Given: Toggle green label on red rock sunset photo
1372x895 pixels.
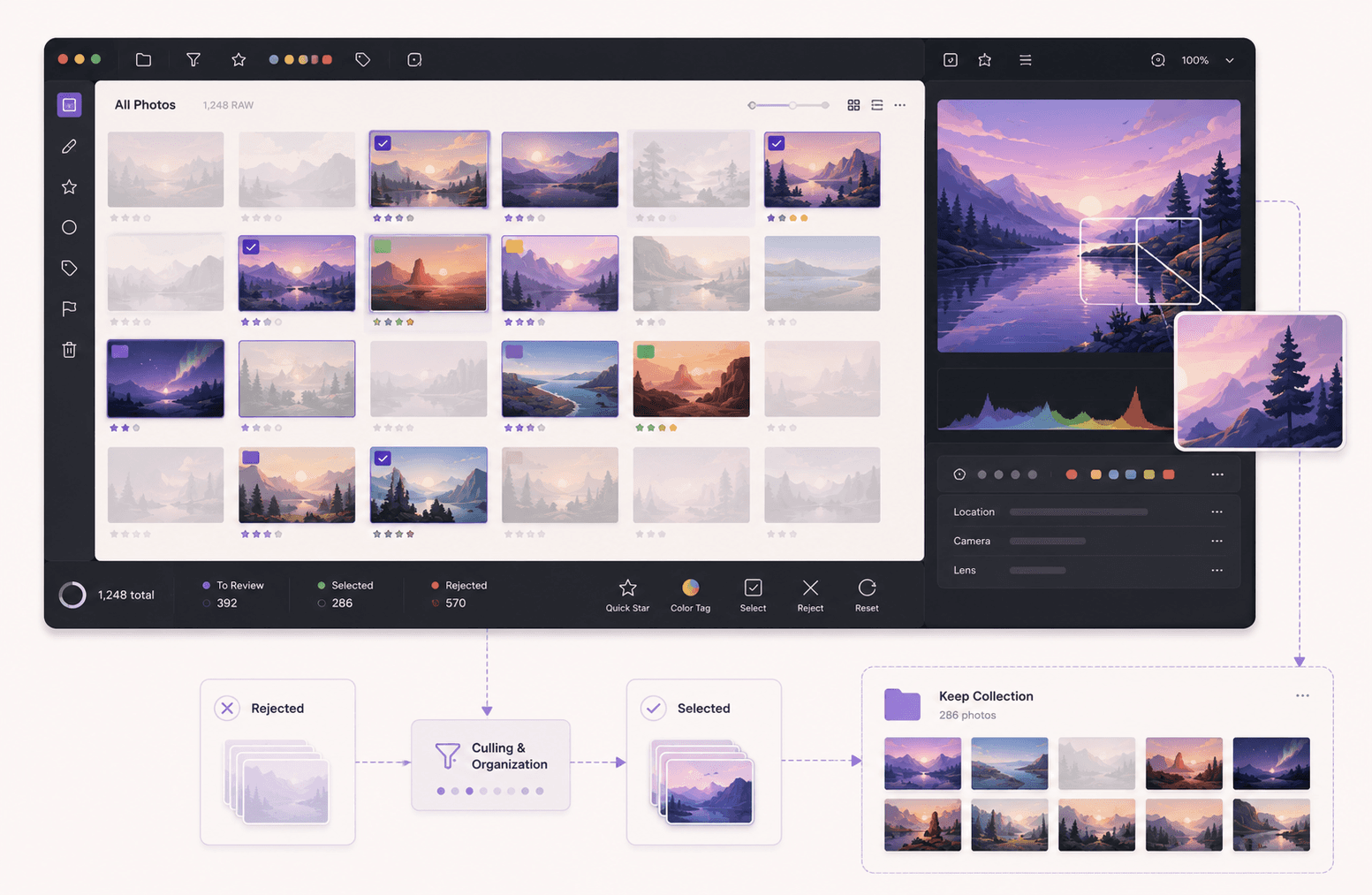Looking at the screenshot, I should 383,247.
